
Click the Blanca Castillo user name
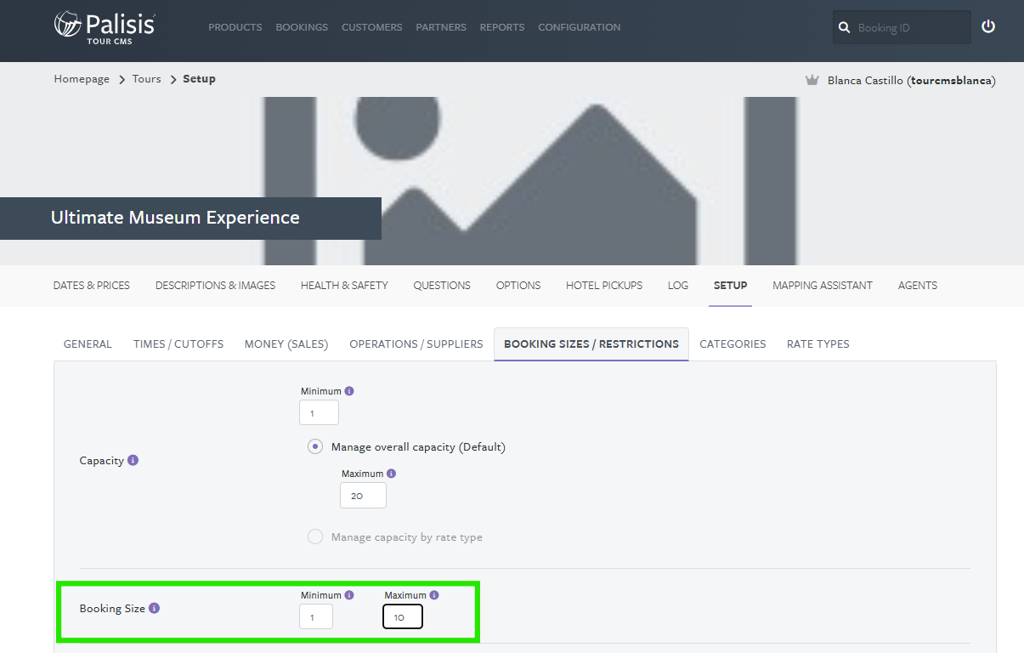pyautogui.click(x=911, y=80)
